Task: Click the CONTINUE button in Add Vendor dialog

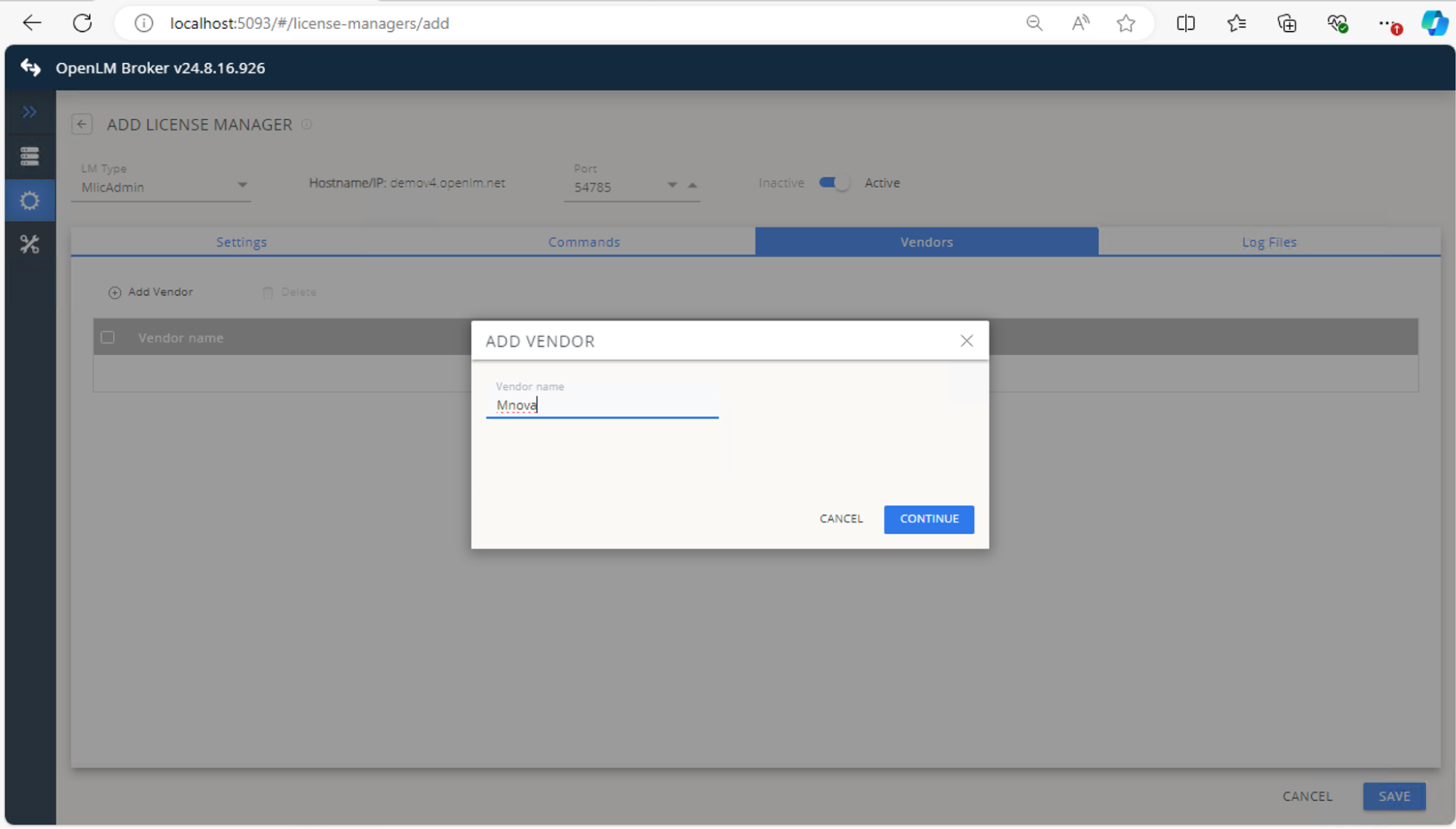Action: tap(928, 519)
